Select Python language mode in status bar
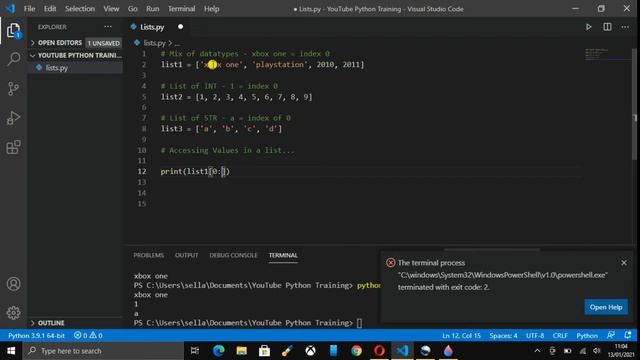The image size is (640, 360). click(587, 336)
